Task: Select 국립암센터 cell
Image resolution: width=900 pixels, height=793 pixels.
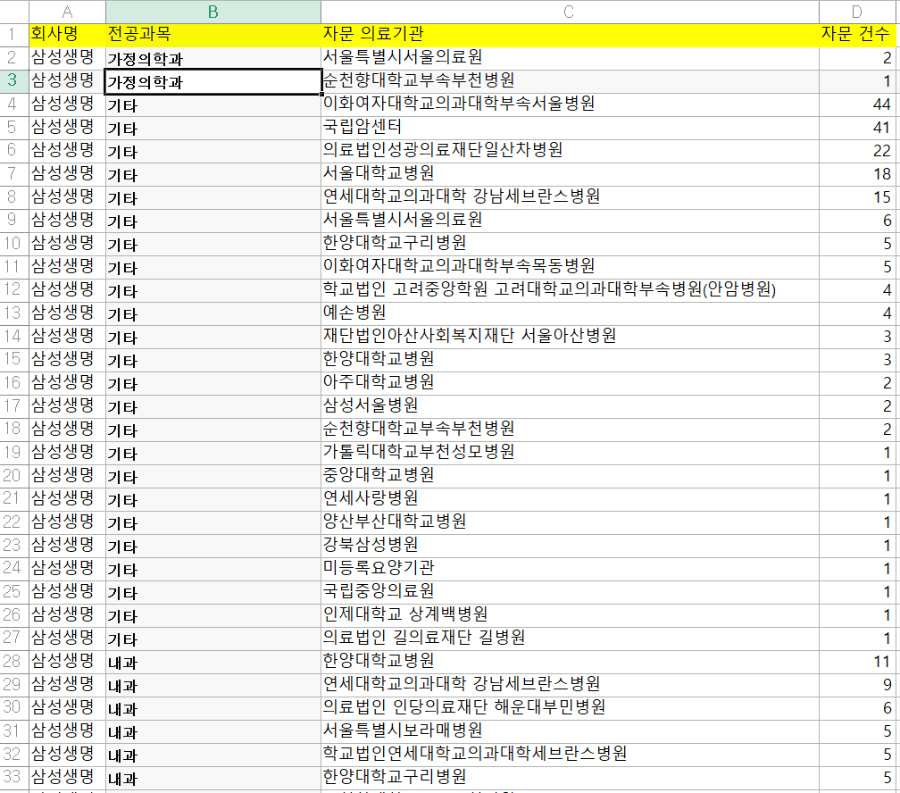Action: [569, 127]
